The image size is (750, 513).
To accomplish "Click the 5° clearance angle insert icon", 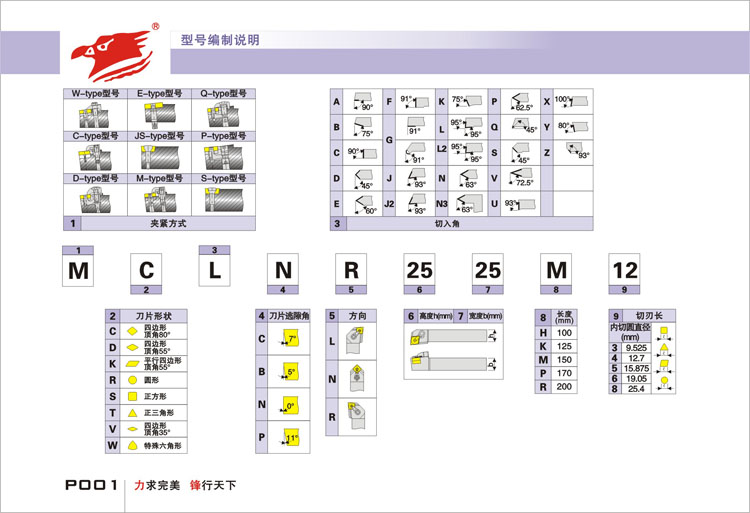I will tap(290, 371).
